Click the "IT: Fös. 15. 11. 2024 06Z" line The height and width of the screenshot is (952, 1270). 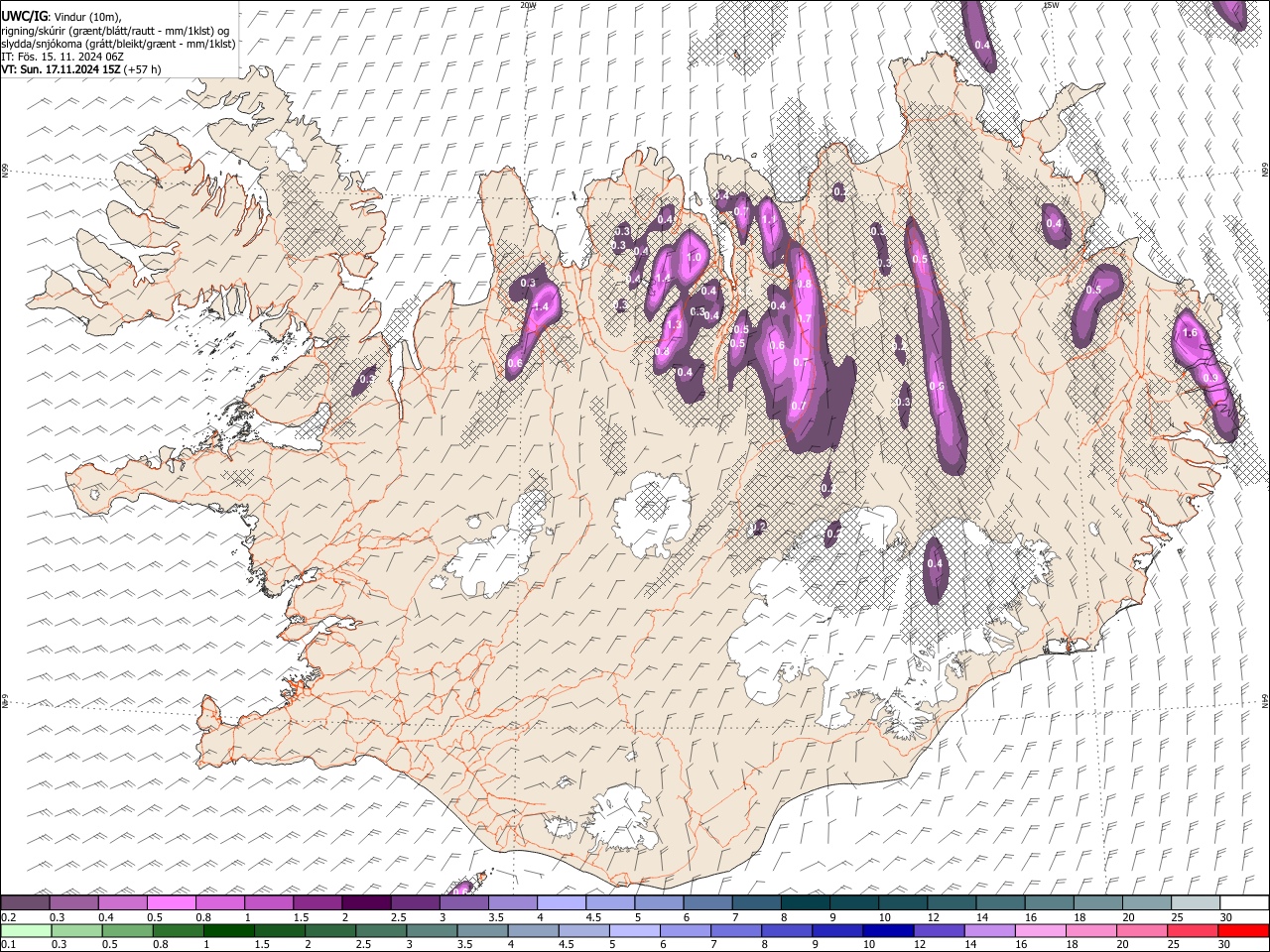(x=63, y=57)
